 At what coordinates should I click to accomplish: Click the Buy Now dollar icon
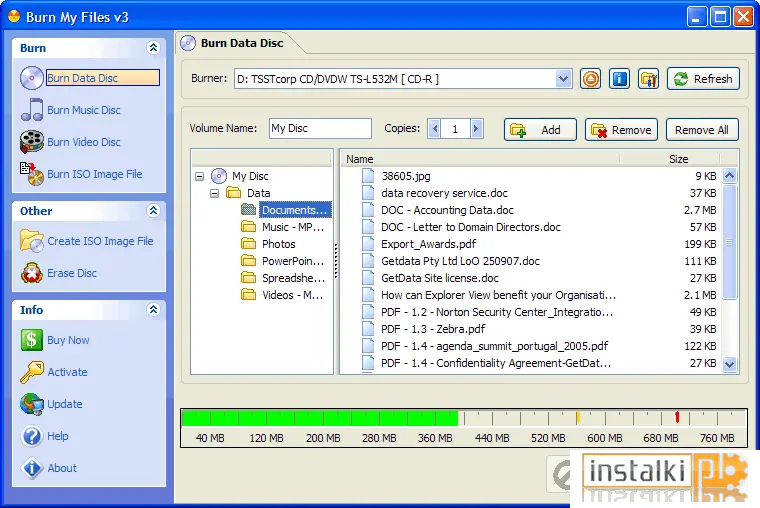point(32,340)
